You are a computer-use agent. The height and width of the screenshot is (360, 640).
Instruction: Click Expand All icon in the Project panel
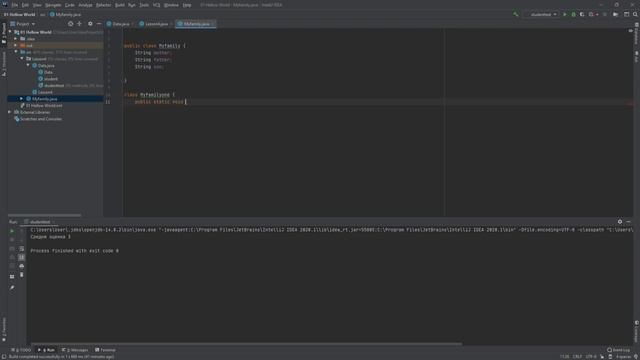tap(80, 24)
